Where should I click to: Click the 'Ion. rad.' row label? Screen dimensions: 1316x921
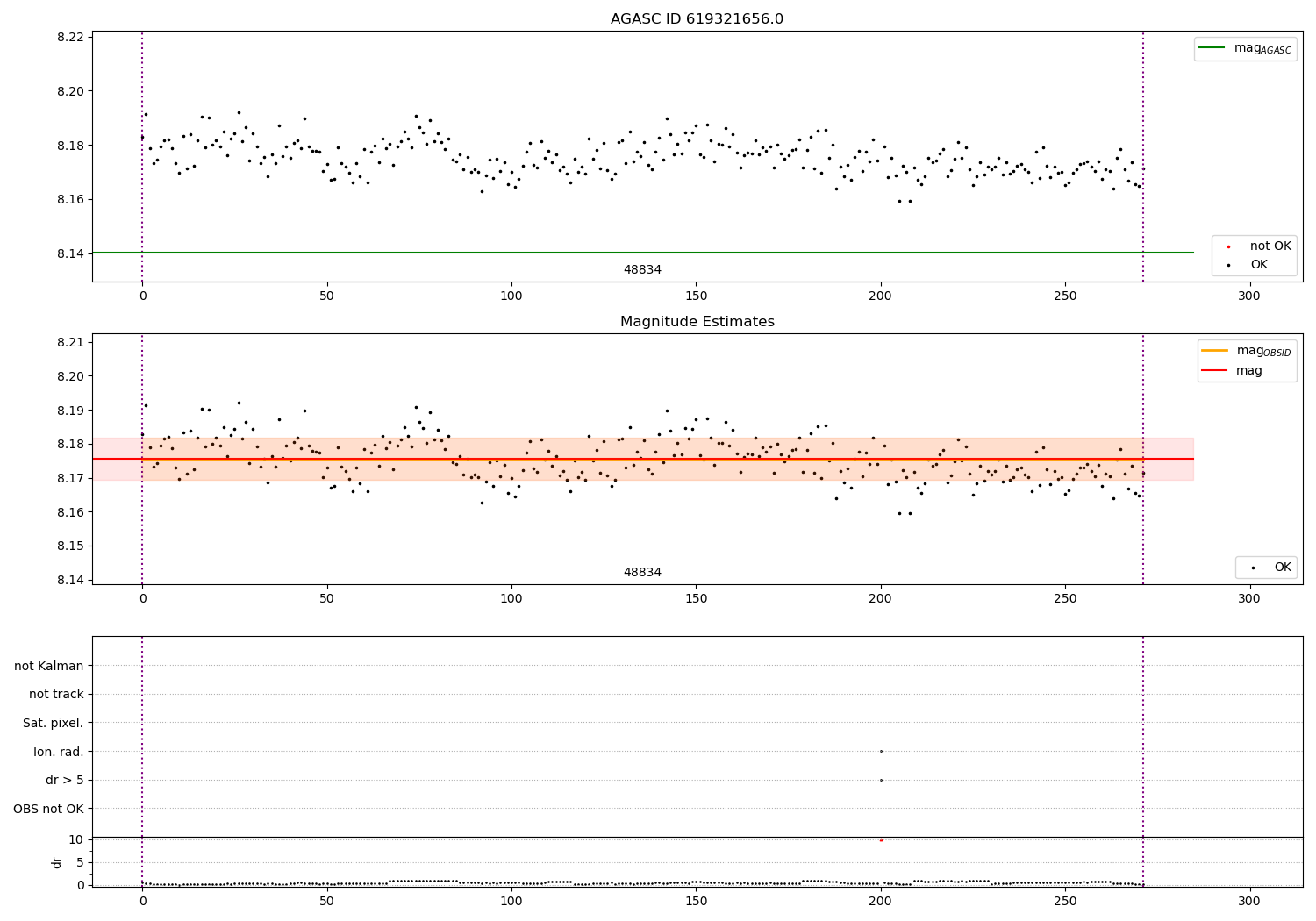(59, 753)
